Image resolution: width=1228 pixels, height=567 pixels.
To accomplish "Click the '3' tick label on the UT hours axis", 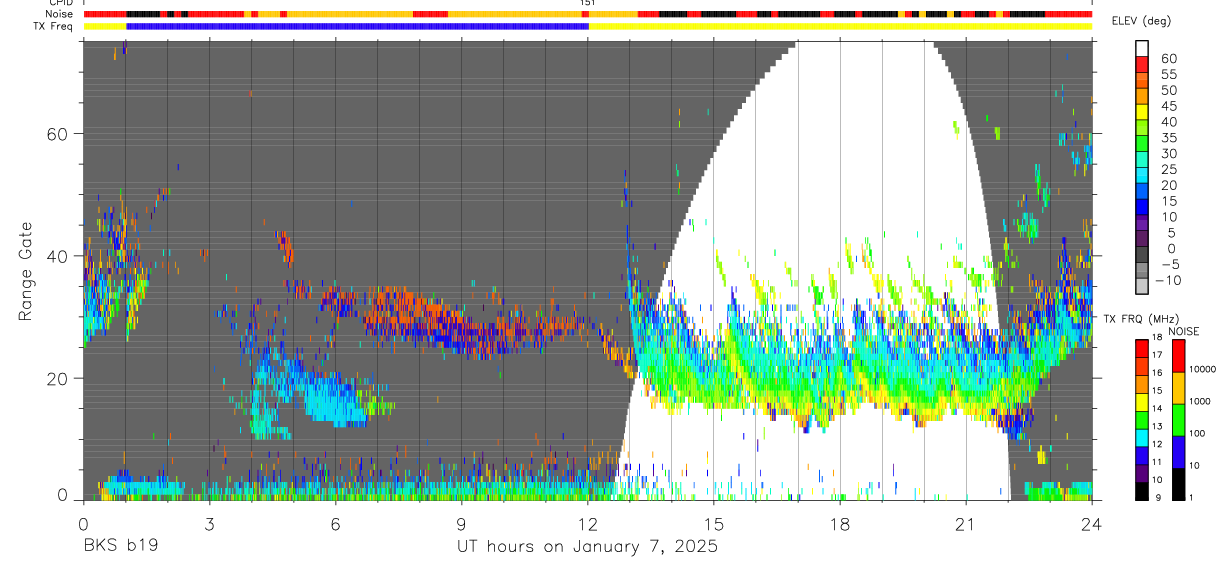I will 209,522.
